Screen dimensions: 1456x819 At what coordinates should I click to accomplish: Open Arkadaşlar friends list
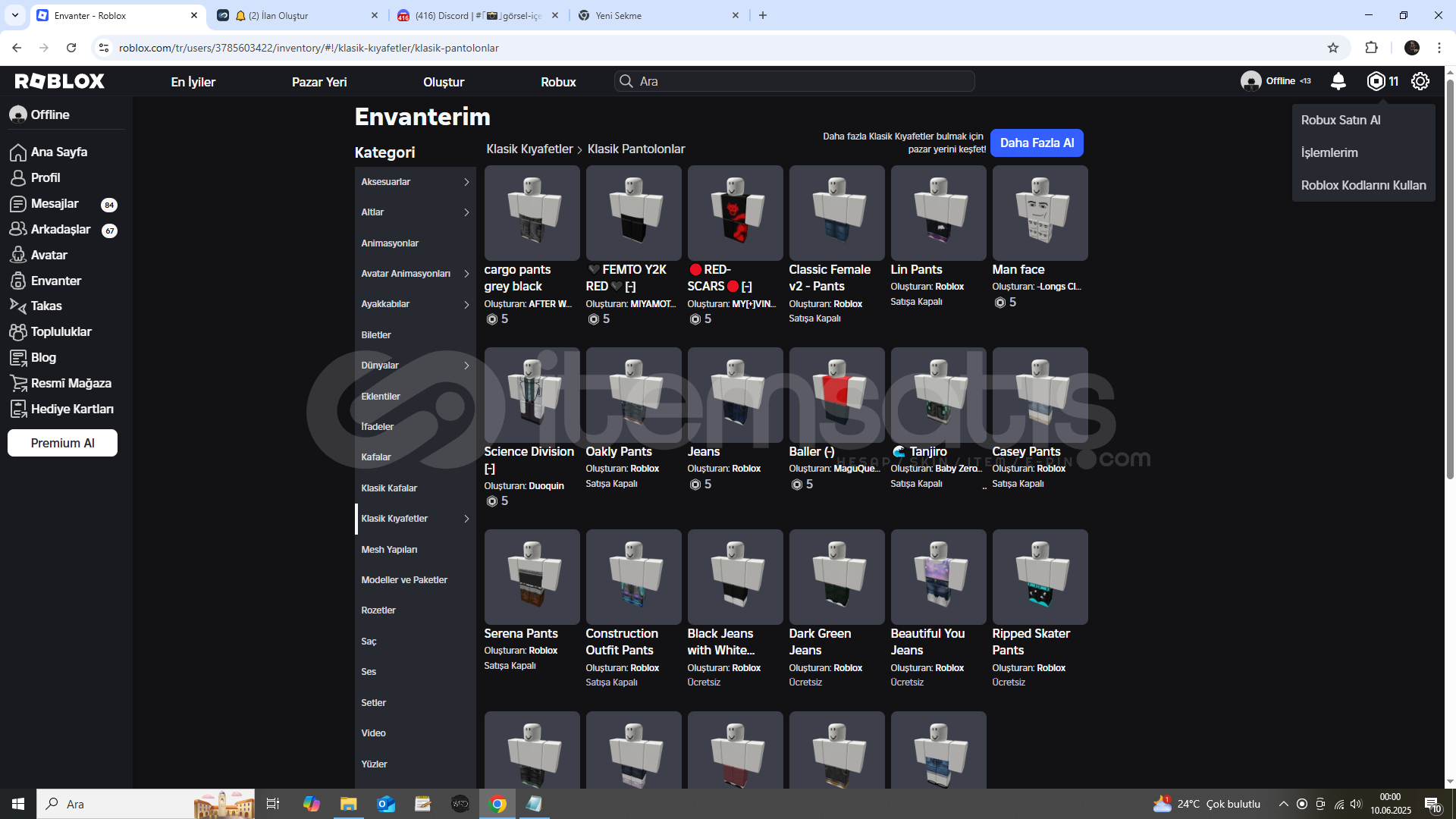[63, 229]
